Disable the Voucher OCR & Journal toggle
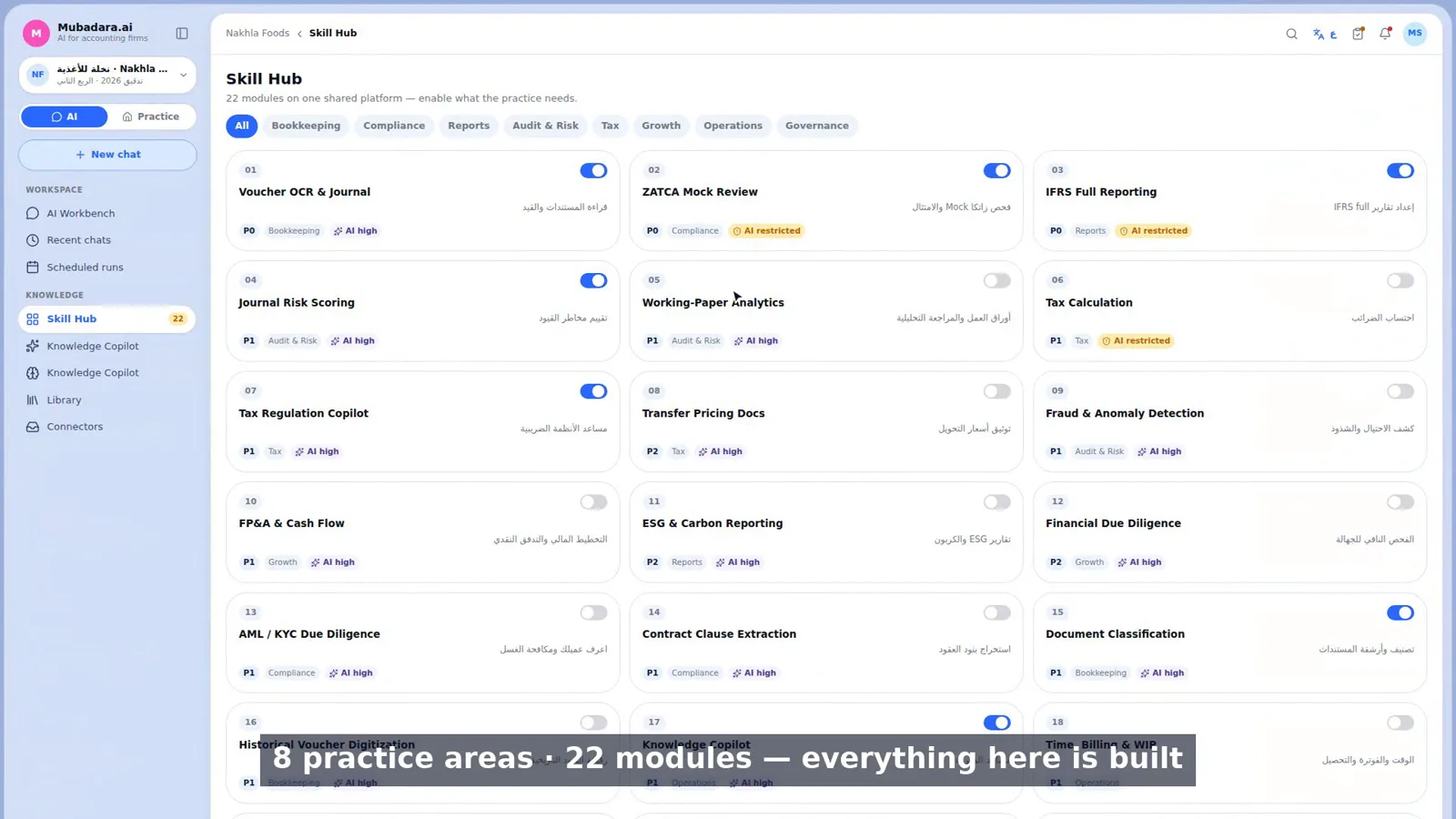This screenshot has height=819, width=1456. click(x=593, y=170)
